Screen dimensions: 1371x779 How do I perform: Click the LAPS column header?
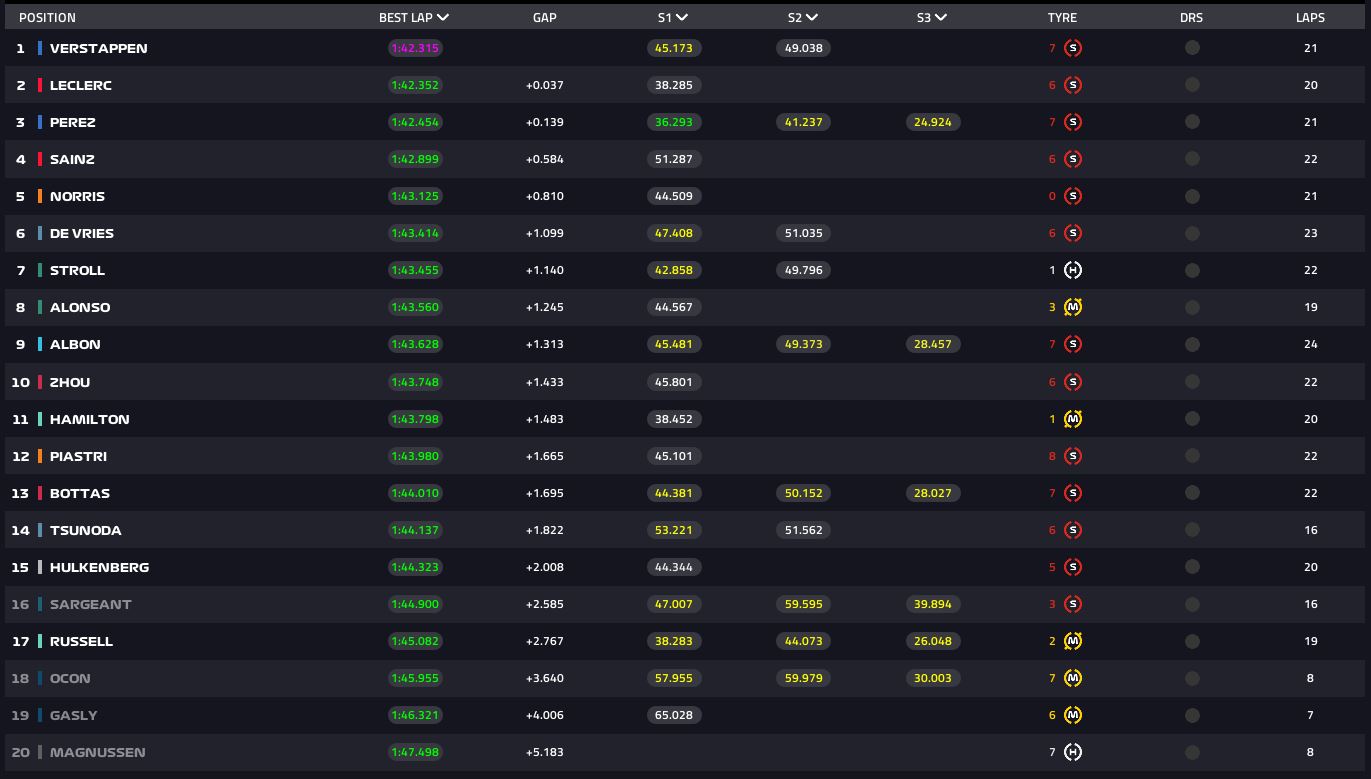pos(1310,17)
